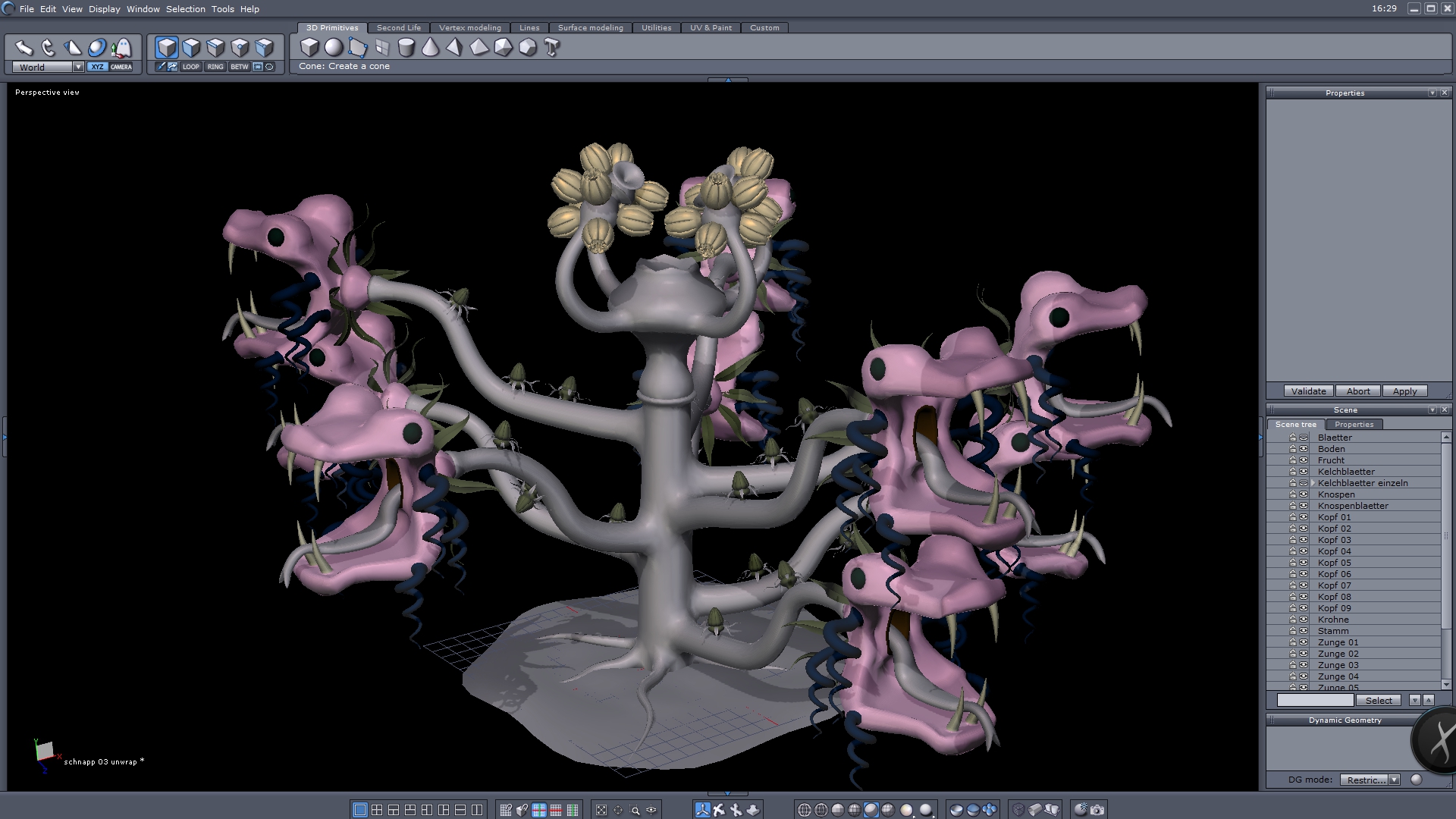Toggle the XYZ axis mode

tap(97, 67)
